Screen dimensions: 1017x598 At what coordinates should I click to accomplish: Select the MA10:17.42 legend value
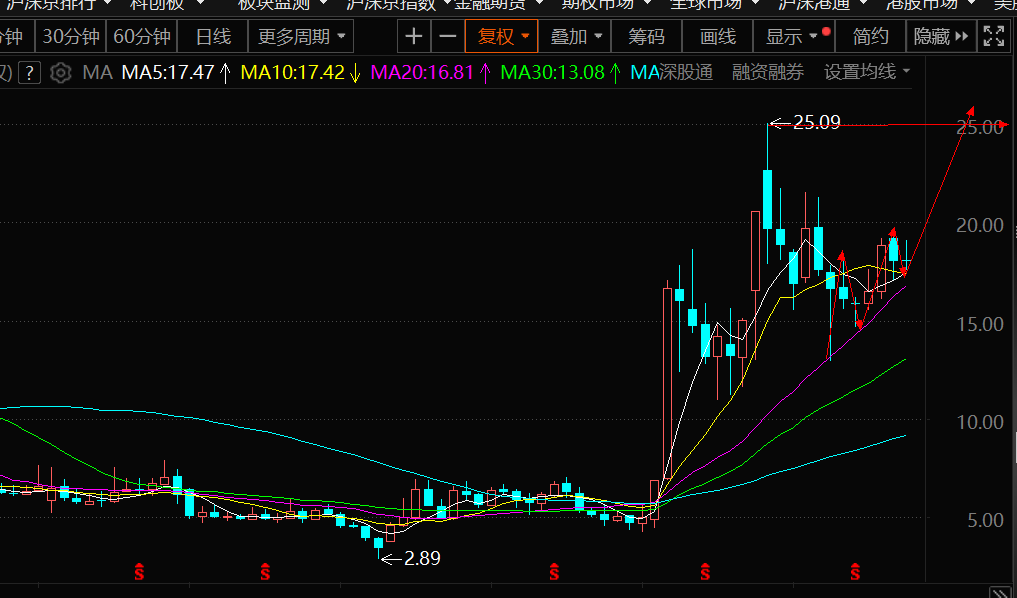293,72
